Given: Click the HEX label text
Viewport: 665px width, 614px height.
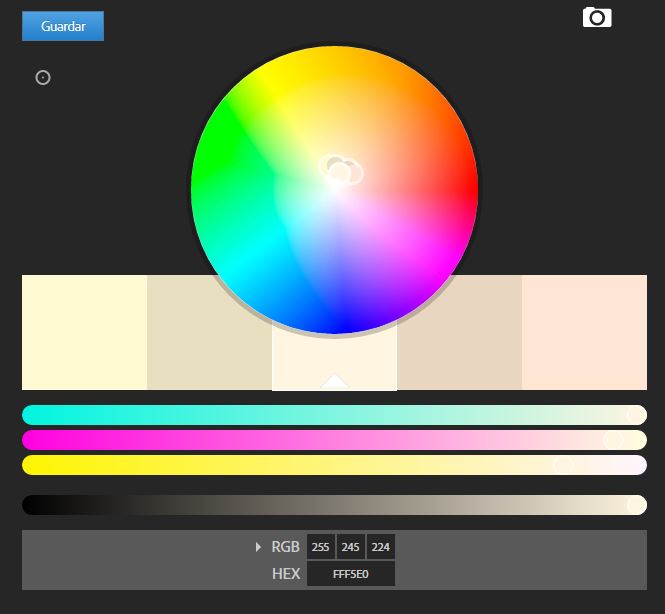Looking at the screenshot, I should point(286,574).
